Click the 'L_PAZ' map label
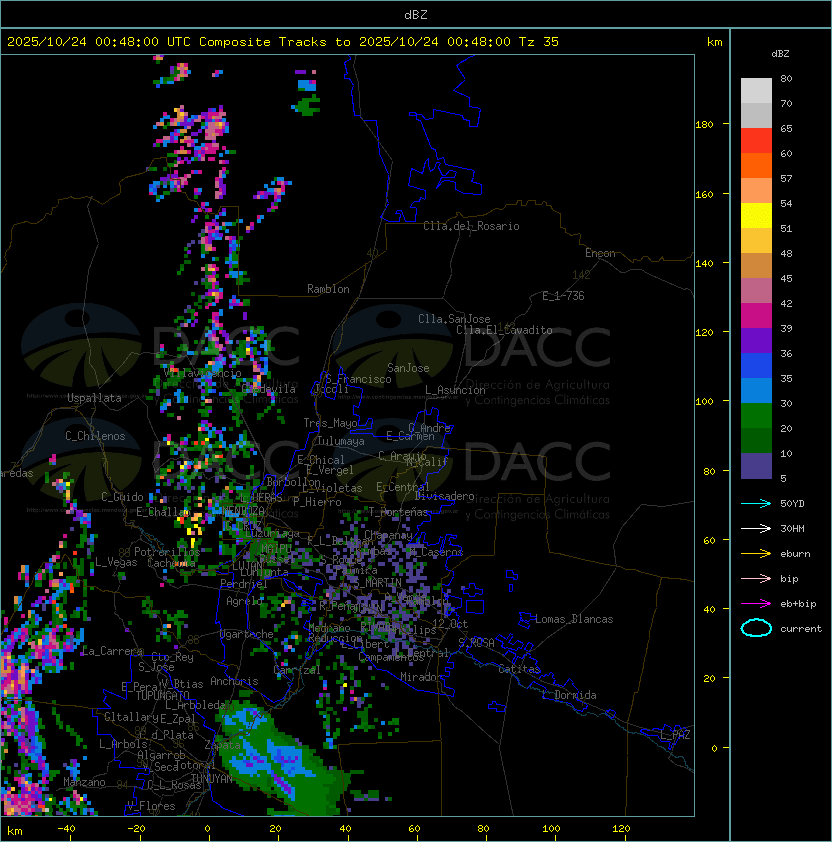 (x=675, y=735)
